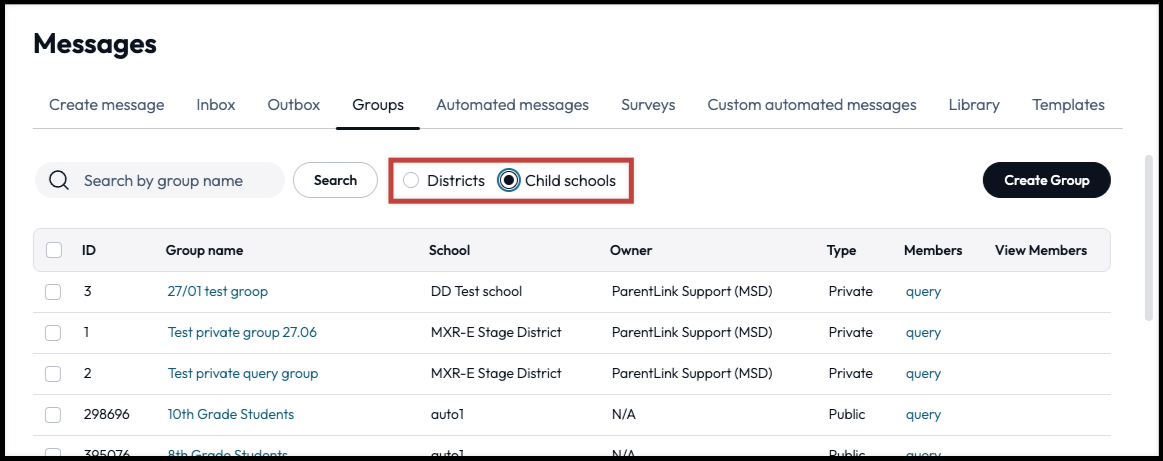
Task: Check the box for Test private query group
Action: pyautogui.click(x=53, y=374)
